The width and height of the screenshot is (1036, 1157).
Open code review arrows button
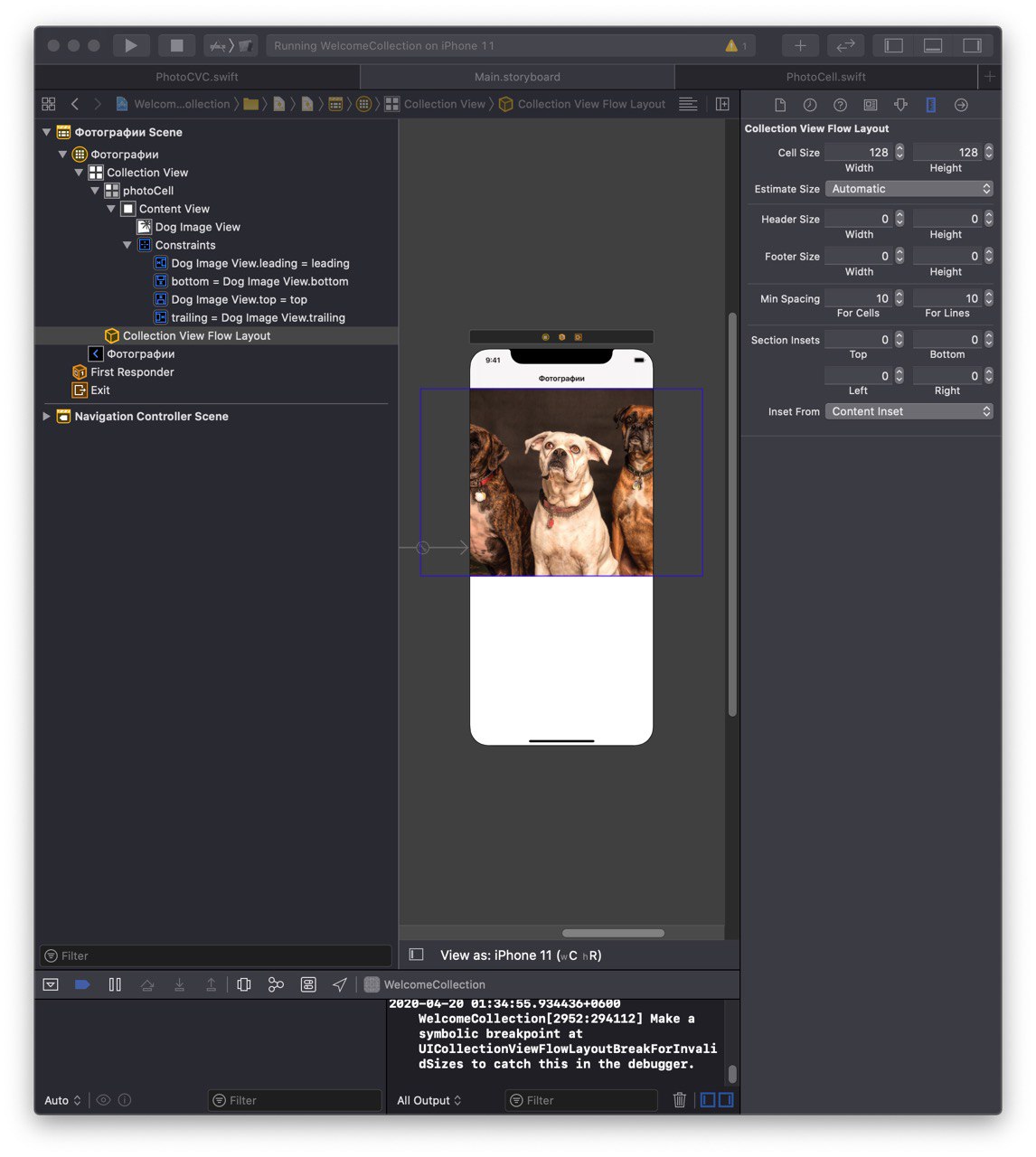click(845, 45)
